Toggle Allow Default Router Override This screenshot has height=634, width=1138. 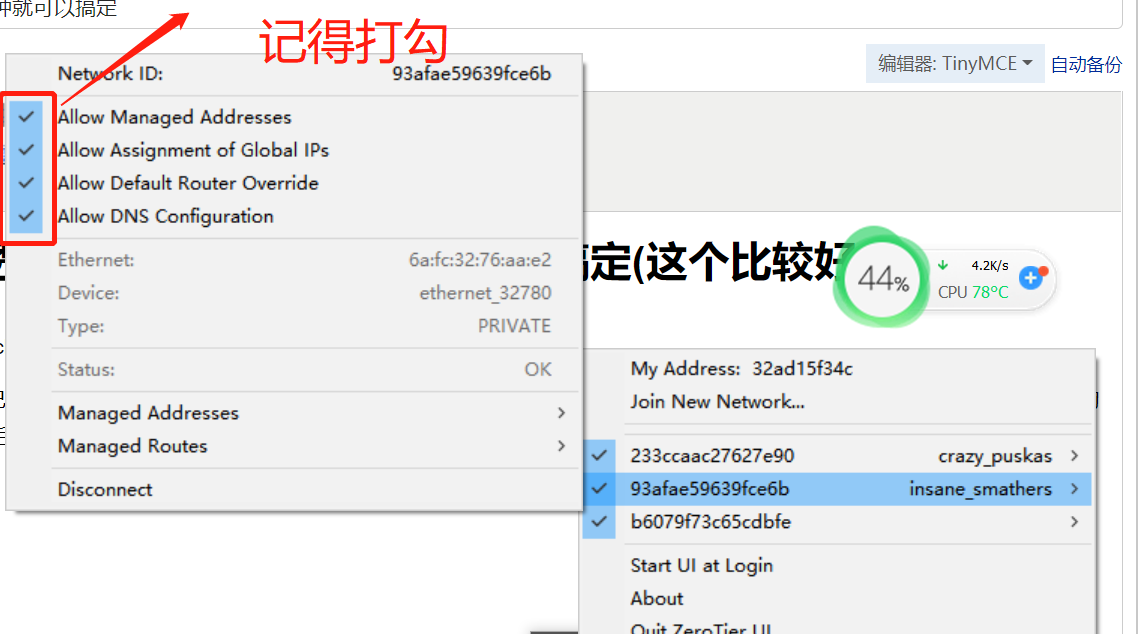coord(26,183)
